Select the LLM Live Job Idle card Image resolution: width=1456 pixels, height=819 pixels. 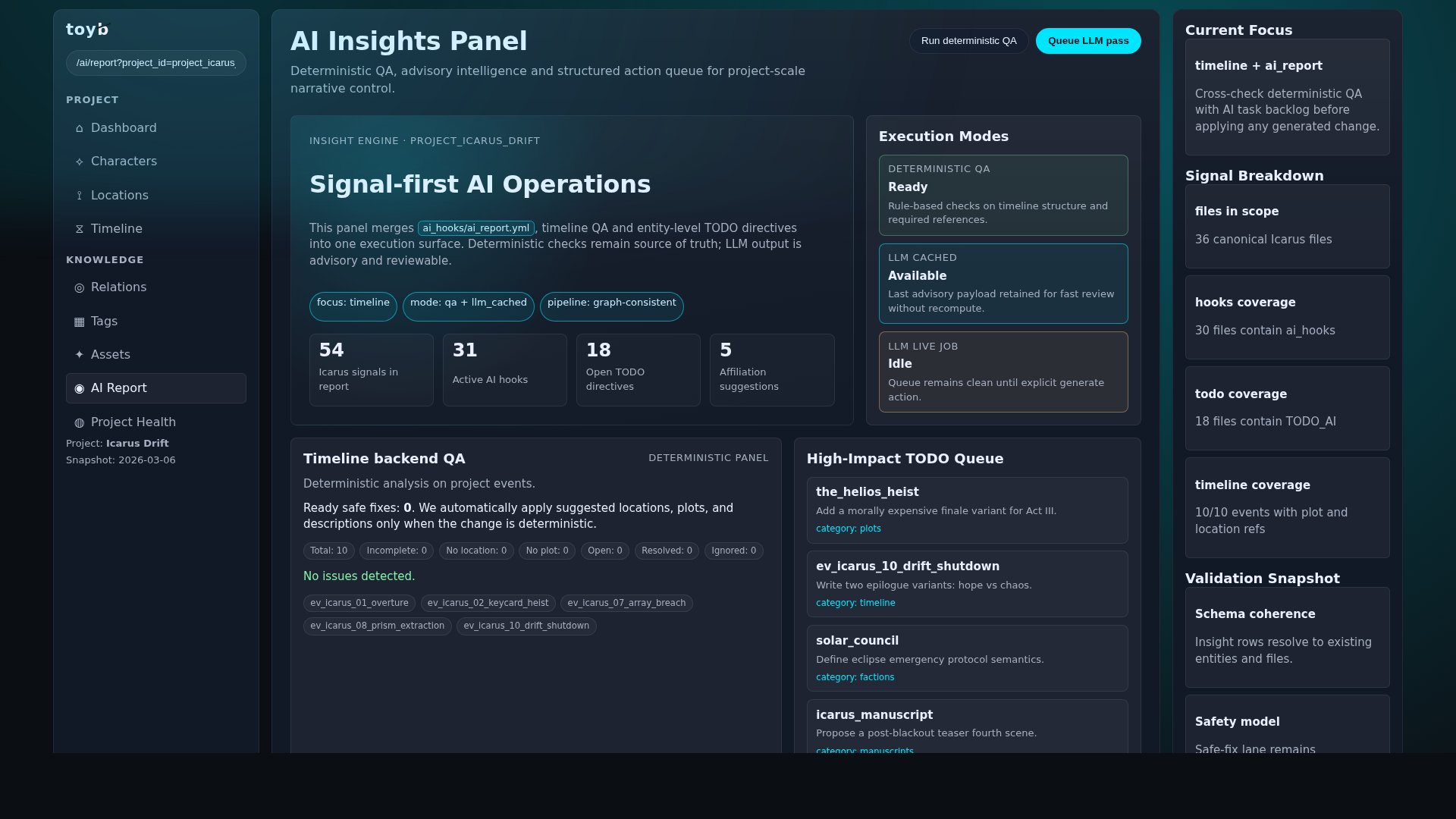[x=1003, y=372]
